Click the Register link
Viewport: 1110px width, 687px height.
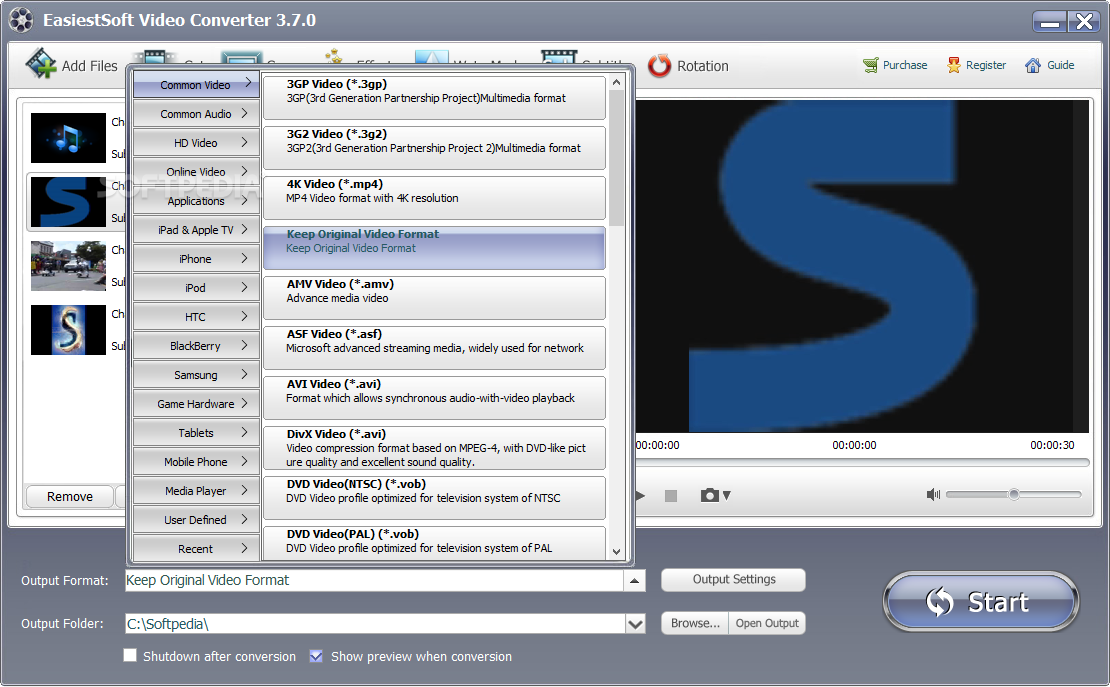click(x=985, y=65)
